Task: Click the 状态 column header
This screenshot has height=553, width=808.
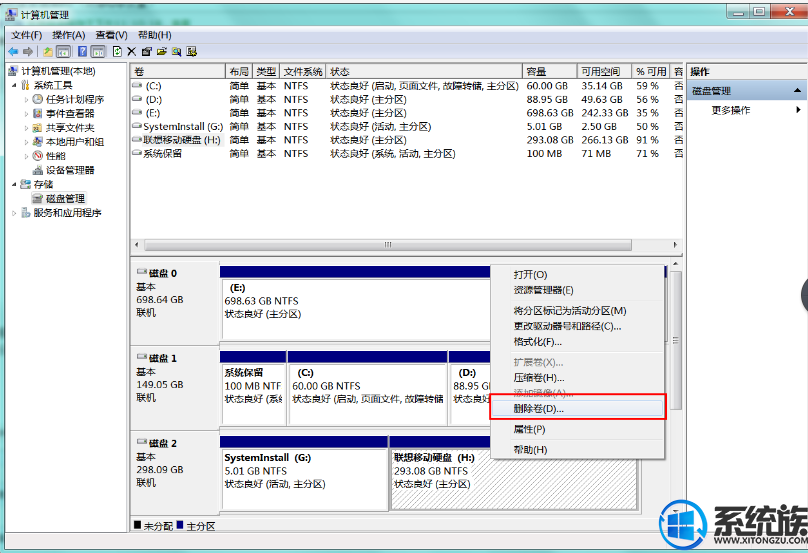Action: (424, 71)
